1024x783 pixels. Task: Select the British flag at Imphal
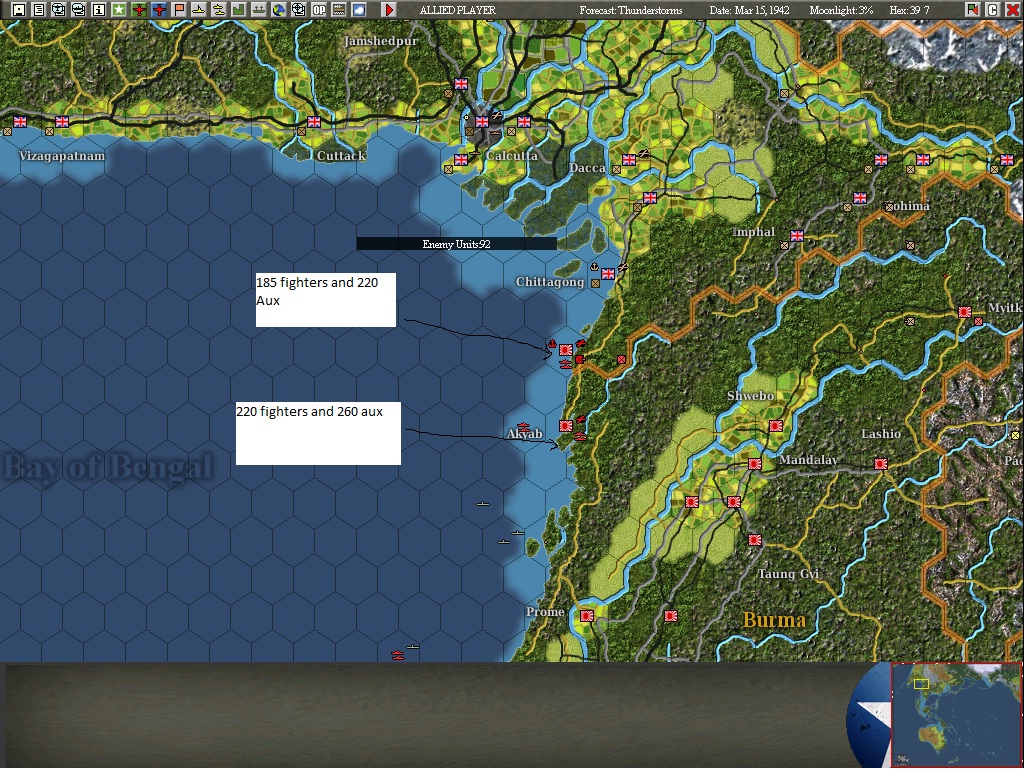pos(797,236)
